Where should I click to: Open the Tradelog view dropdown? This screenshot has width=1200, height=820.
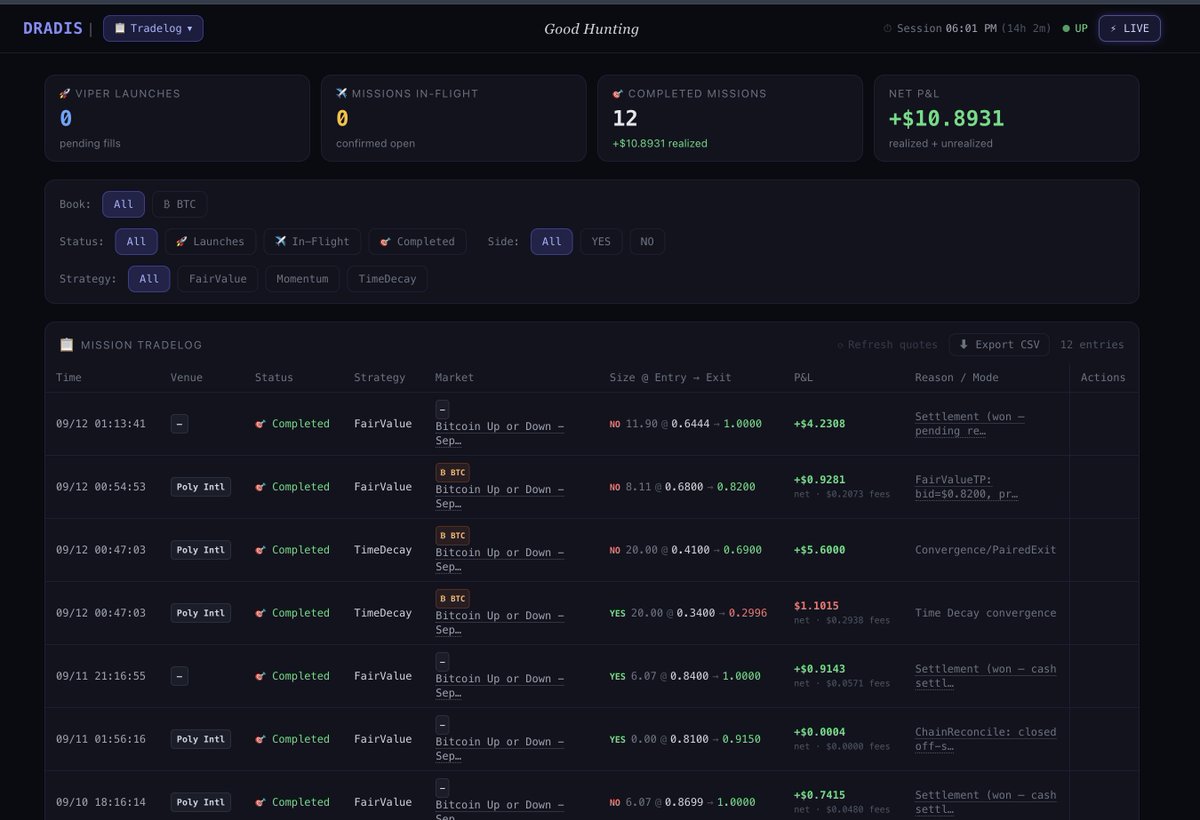click(153, 28)
